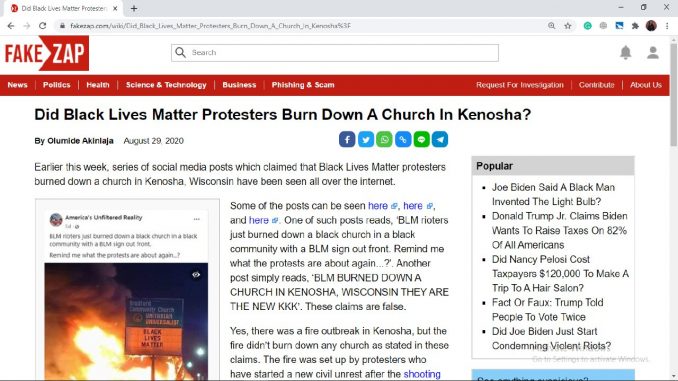Open three-dot menu on embedded Facebook post
Image resolution: width=678 pixels, height=381 pixels.
click(196, 219)
